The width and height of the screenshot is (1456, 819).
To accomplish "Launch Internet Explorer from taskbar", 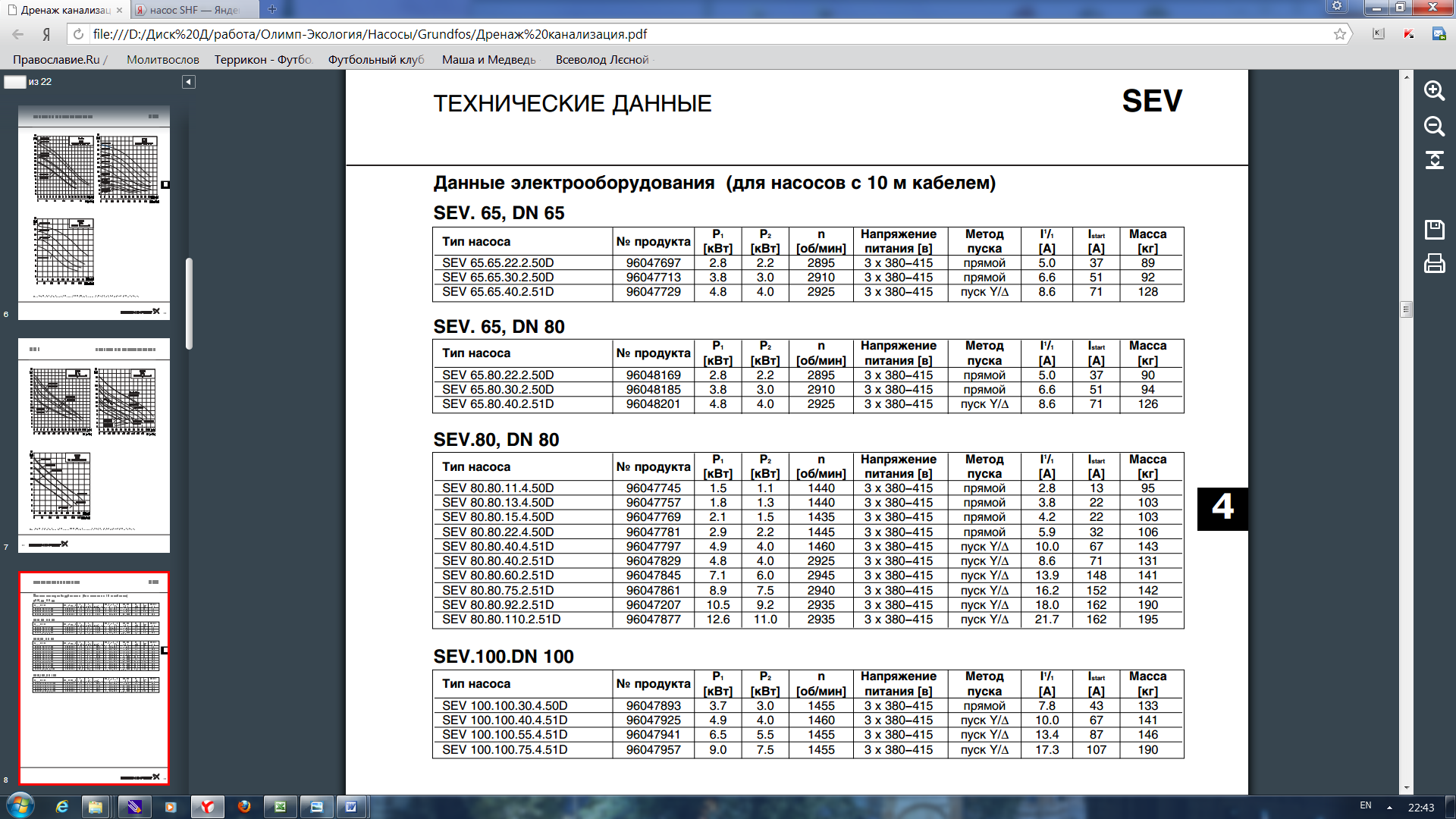I will coord(62,807).
